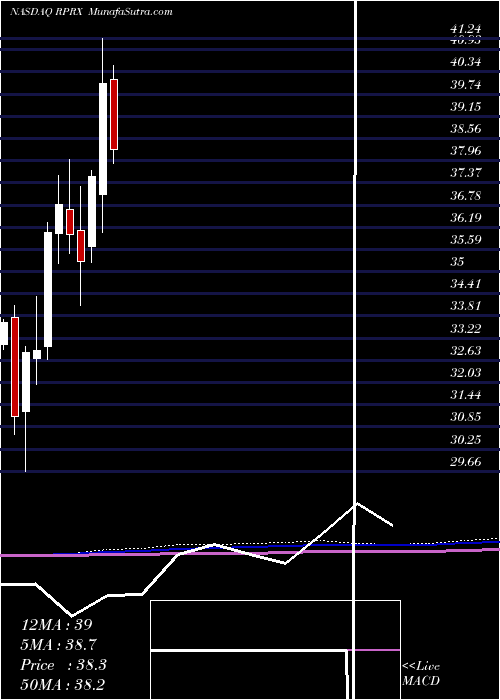
Task: Click the 39.15 price axis label
Action: (x=466, y=107)
